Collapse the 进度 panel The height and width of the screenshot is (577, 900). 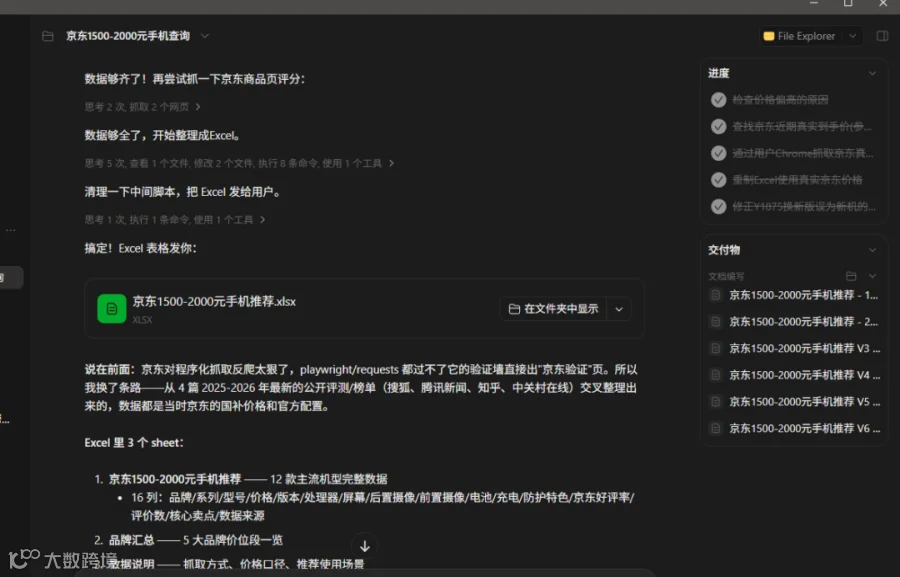pyautogui.click(x=872, y=73)
